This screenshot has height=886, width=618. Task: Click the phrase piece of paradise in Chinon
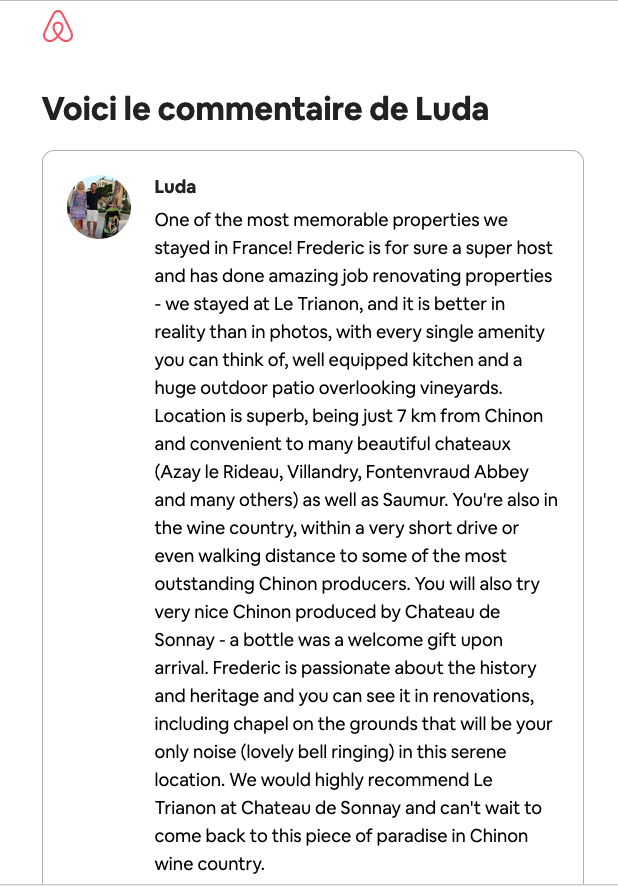(411, 836)
